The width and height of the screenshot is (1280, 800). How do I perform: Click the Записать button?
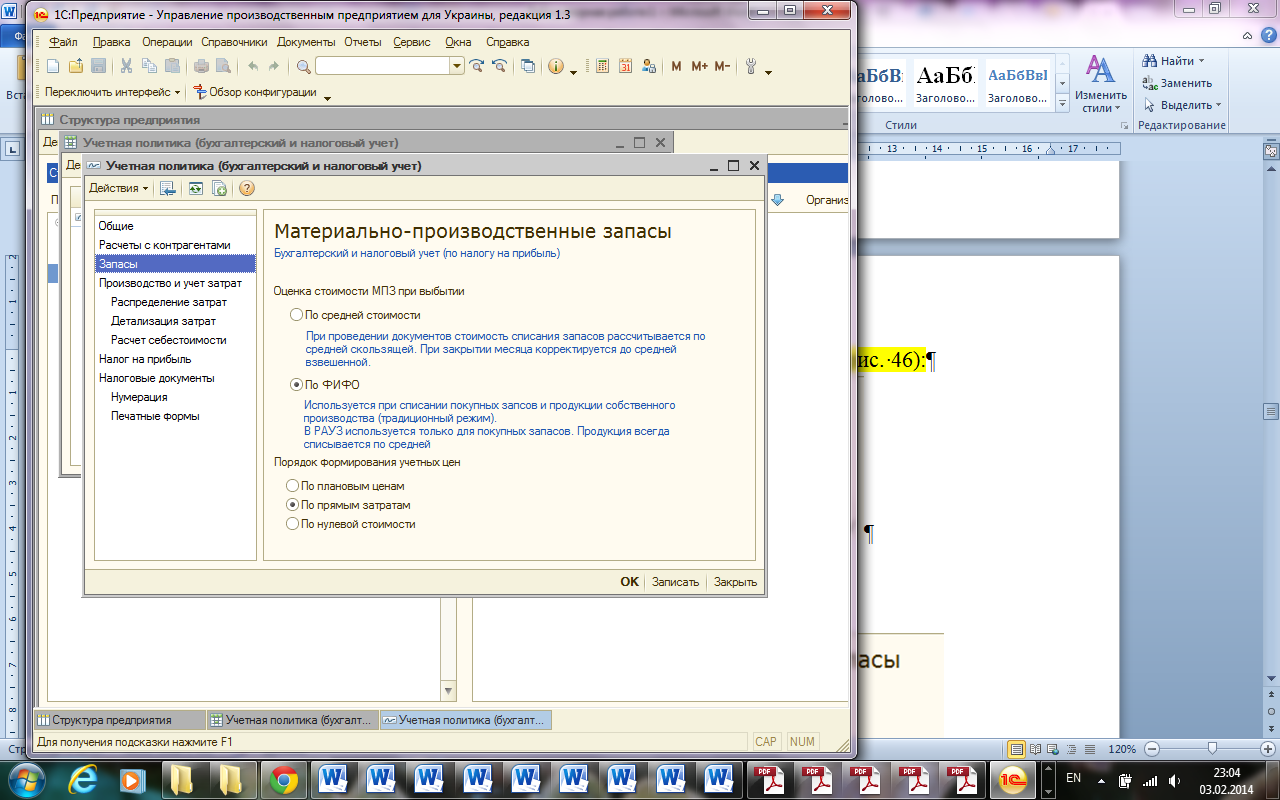coord(675,582)
